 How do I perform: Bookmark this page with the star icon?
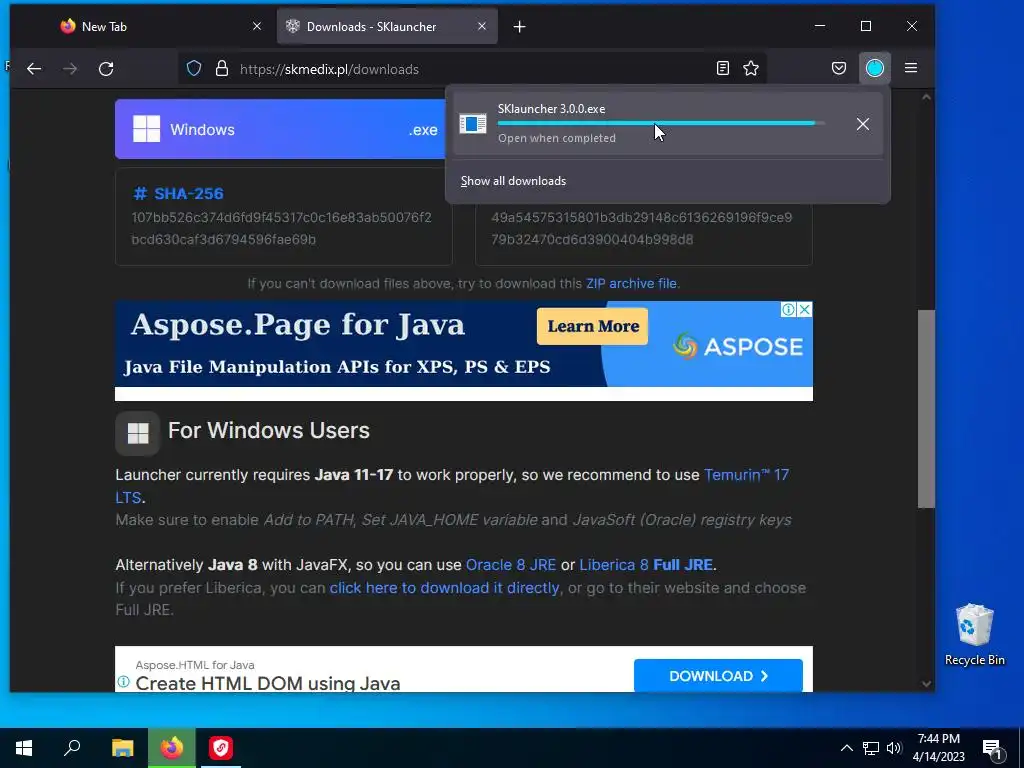tap(751, 69)
